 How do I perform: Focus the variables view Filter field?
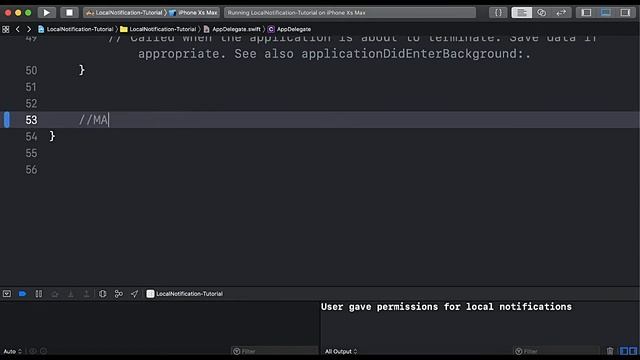coord(274,351)
